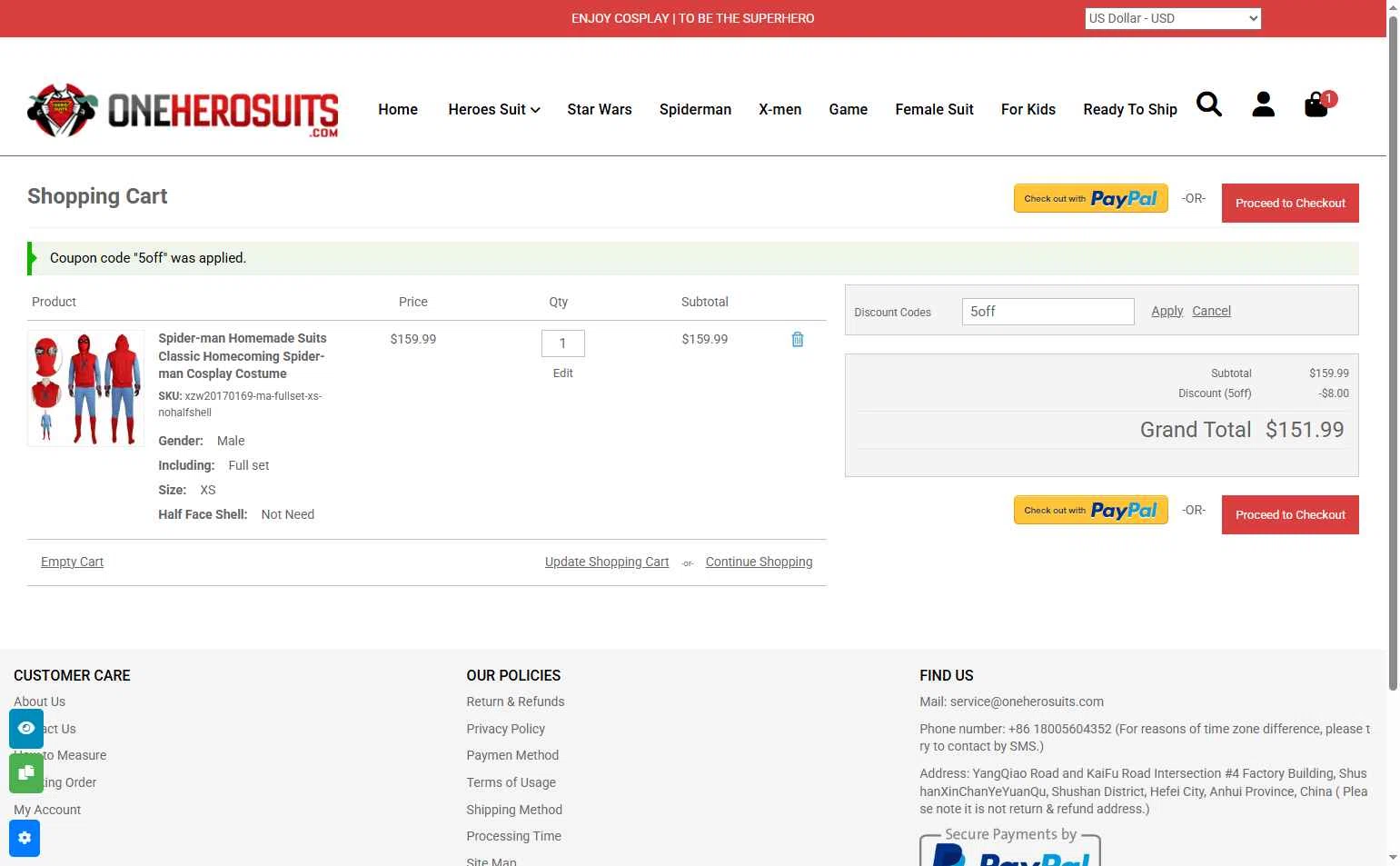Click the green copy floating widget
The width and height of the screenshot is (1400, 866).
click(26, 773)
